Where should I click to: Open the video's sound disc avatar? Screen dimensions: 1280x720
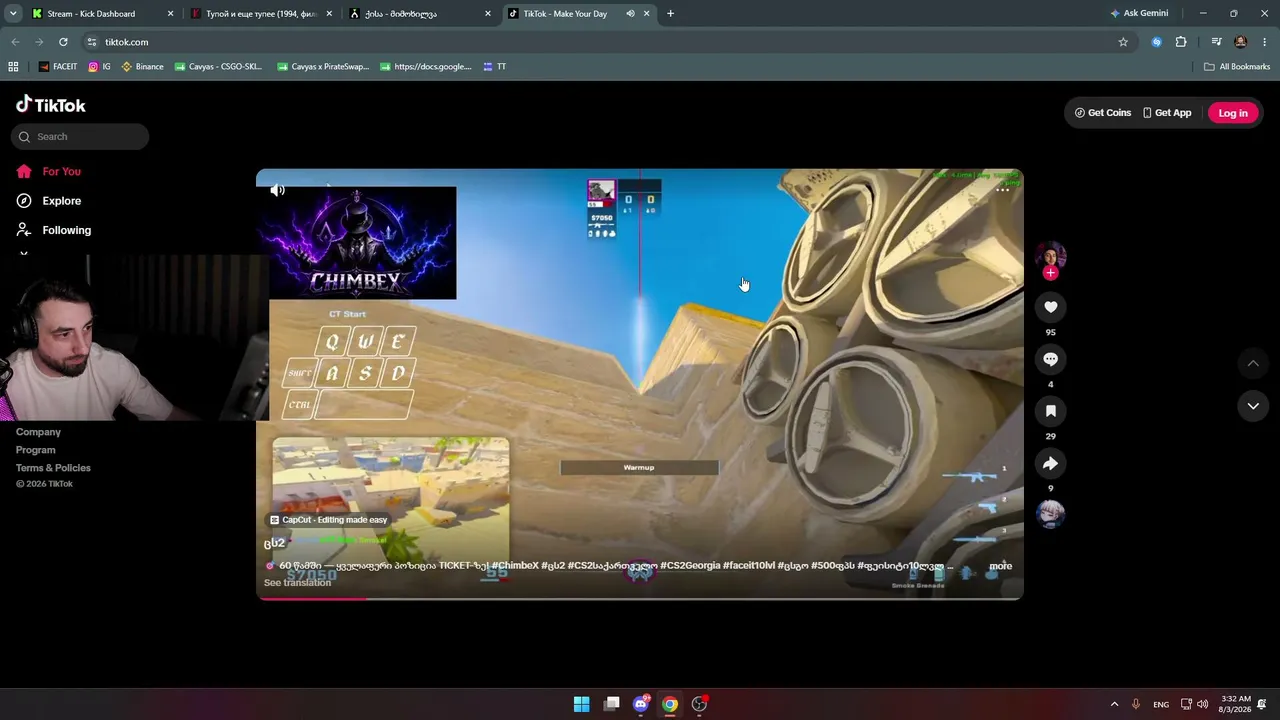[x=1050, y=514]
